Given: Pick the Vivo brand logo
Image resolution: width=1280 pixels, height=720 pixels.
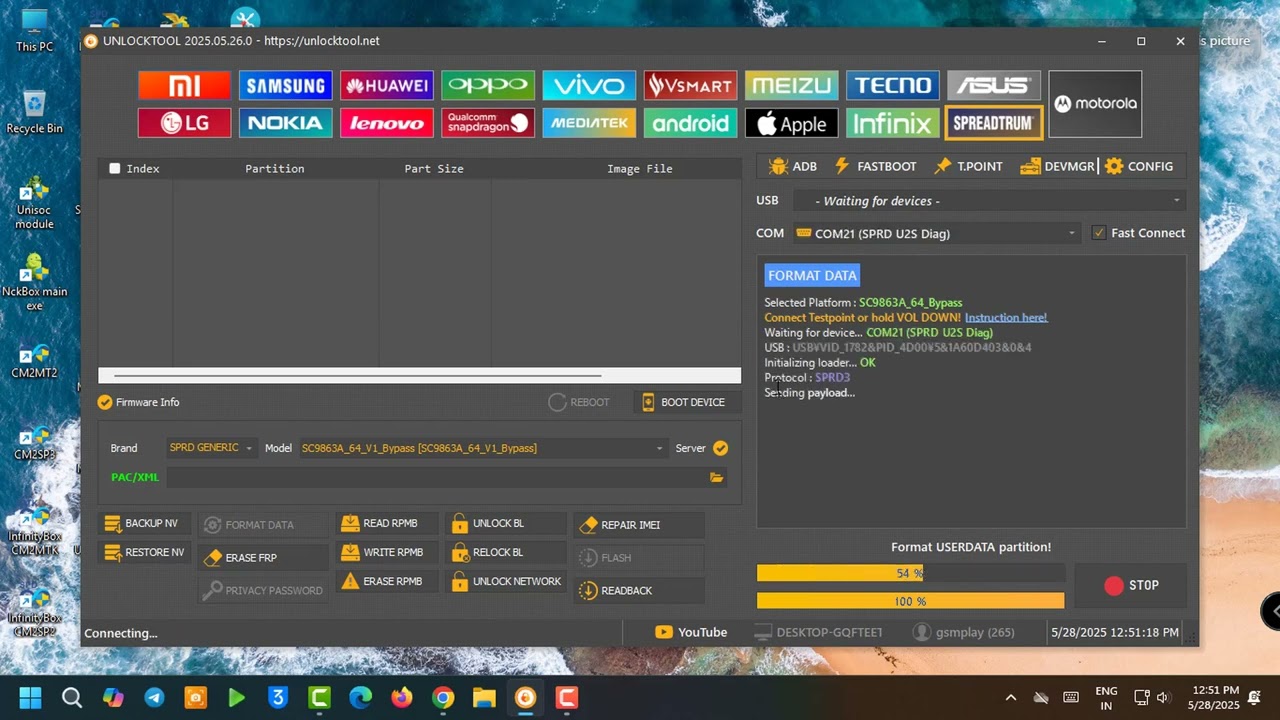Looking at the screenshot, I should click(x=589, y=85).
